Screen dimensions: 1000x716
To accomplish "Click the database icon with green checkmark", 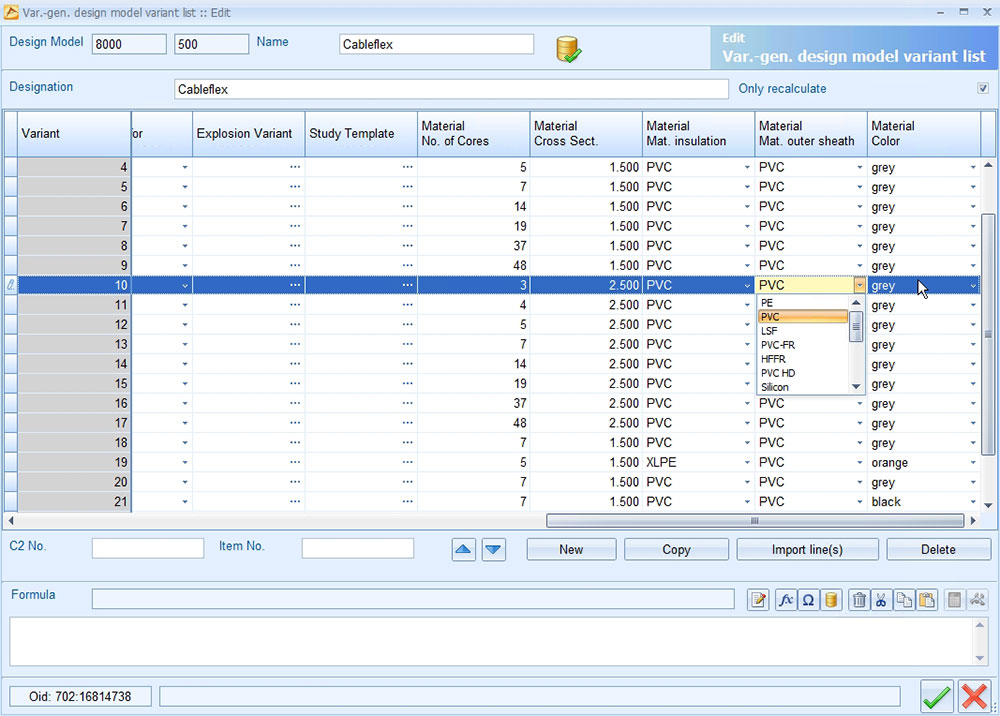I will click(x=569, y=49).
